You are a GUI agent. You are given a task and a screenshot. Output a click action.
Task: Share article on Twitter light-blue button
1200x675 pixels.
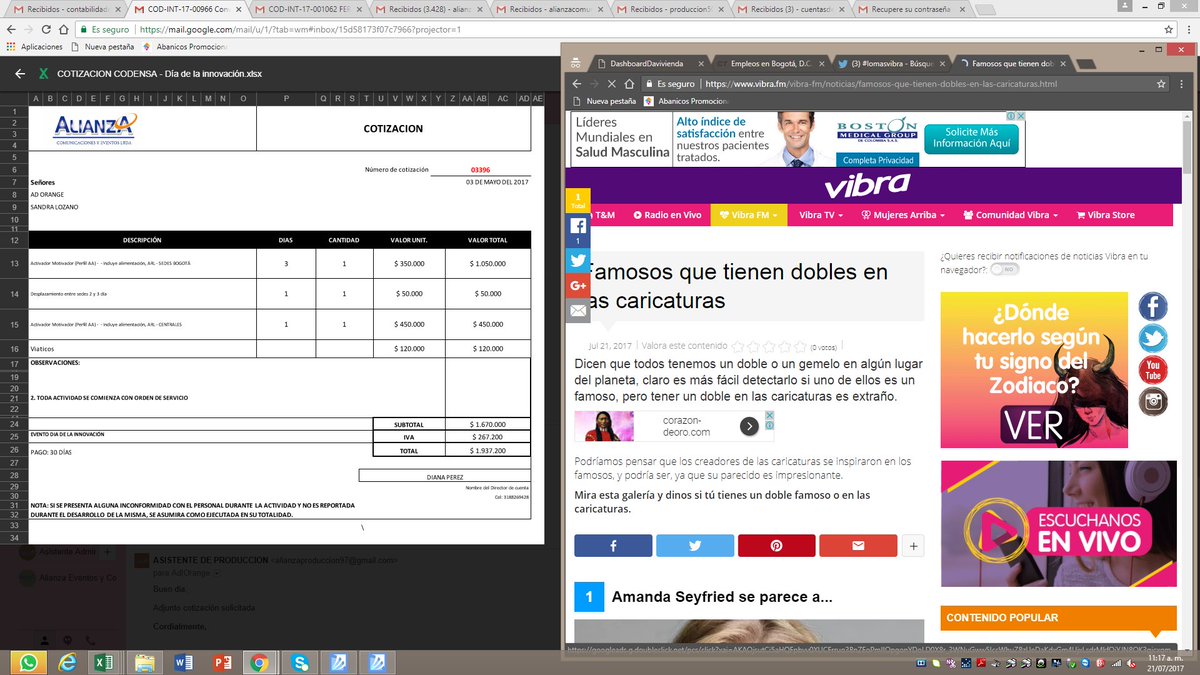[x=695, y=546]
